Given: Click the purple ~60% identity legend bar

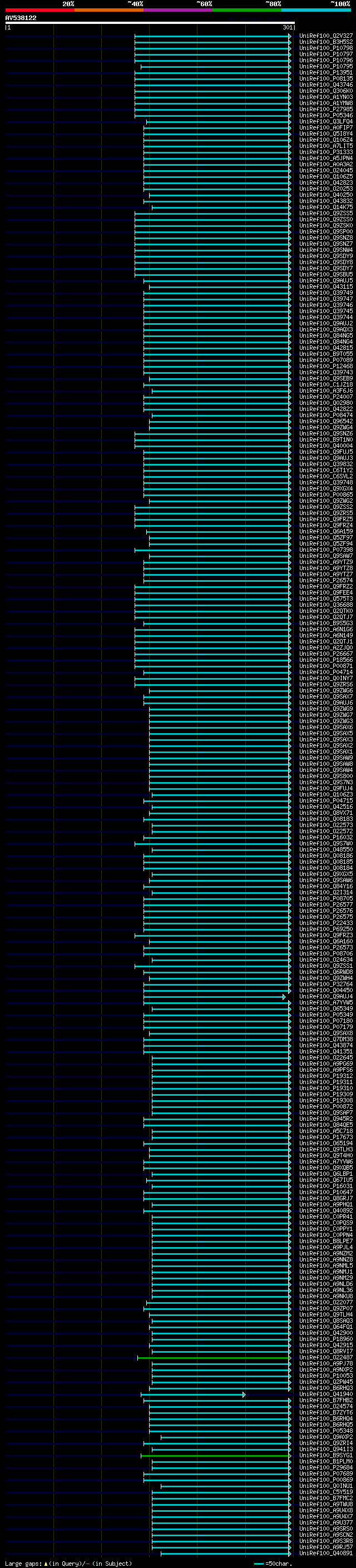Looking at the screenshot, I should [x=179, y=10].
